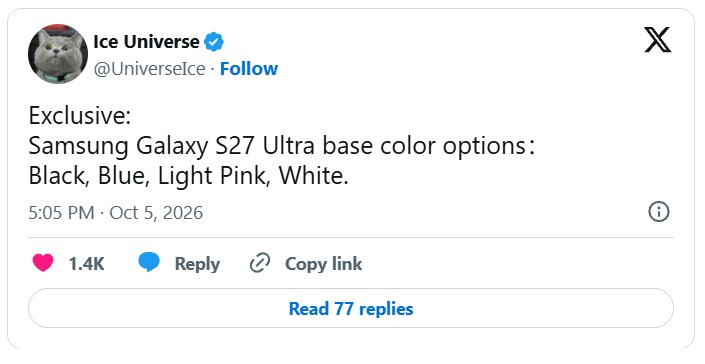The height and width of the screenshot is (364, 705).
Task: Click the year 2026 in the date
Action: (x=183, y=213)
